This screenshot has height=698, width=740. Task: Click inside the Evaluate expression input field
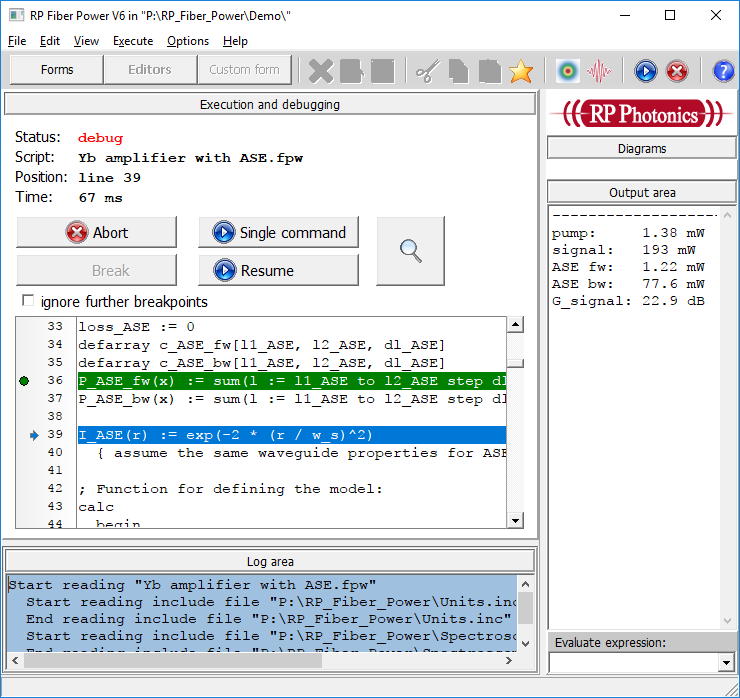(634, 663)
